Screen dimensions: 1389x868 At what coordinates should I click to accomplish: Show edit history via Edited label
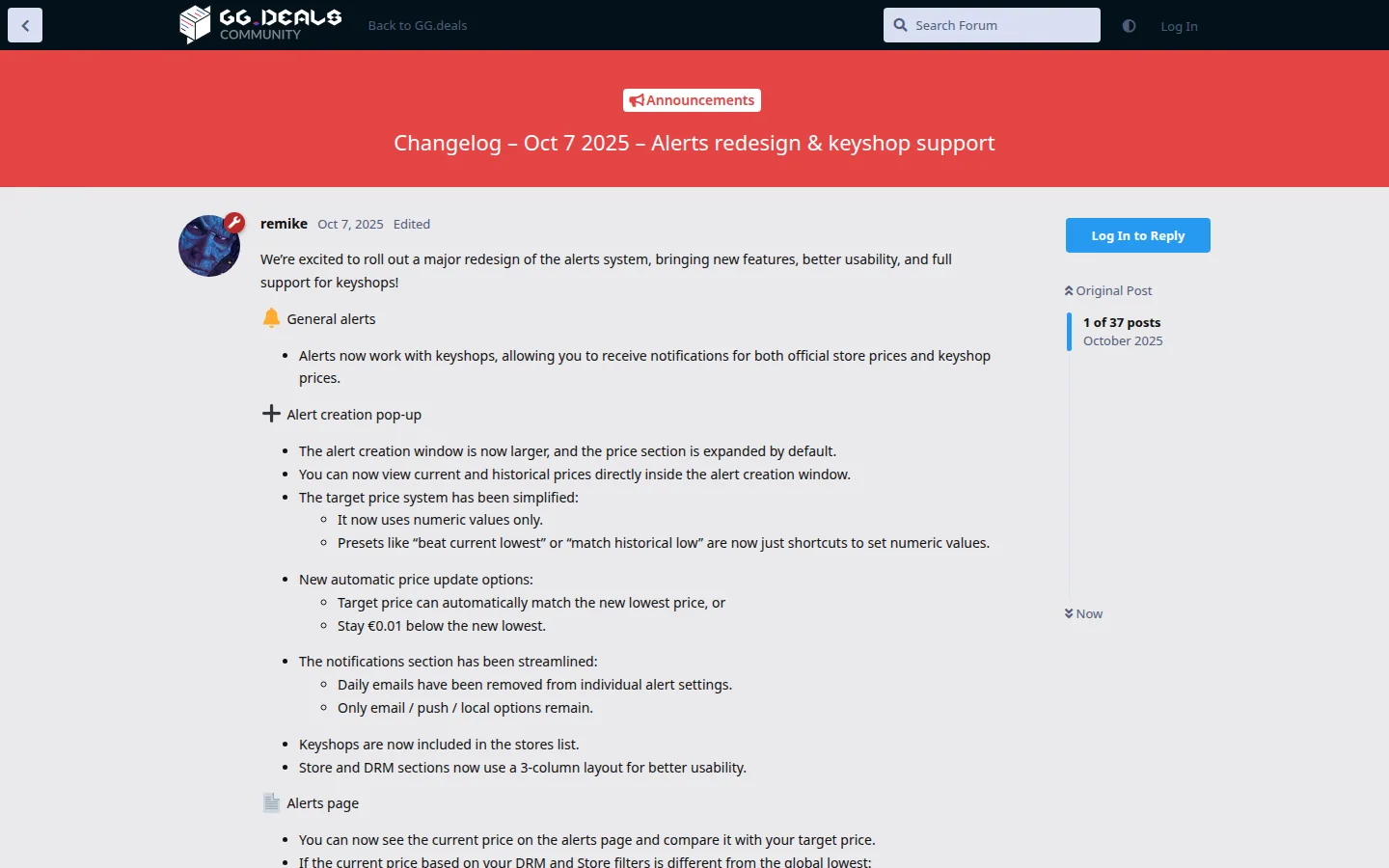pos(412,224)
